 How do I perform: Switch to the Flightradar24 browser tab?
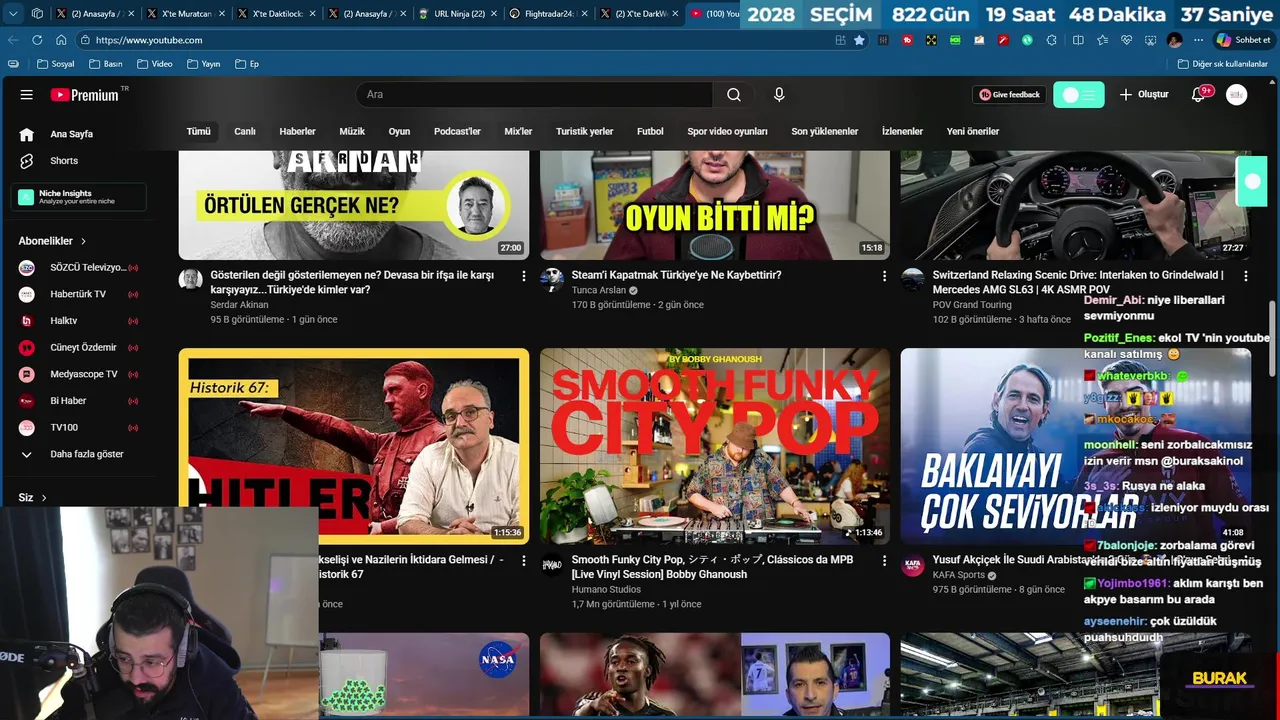point(546,14)
